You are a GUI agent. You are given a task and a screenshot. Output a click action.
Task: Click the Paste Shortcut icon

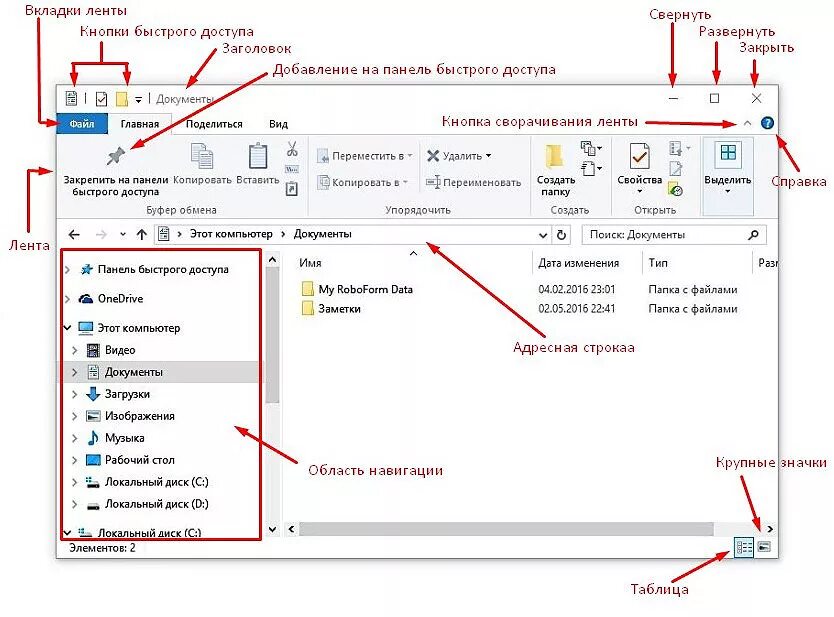click(x=292, y=189)
